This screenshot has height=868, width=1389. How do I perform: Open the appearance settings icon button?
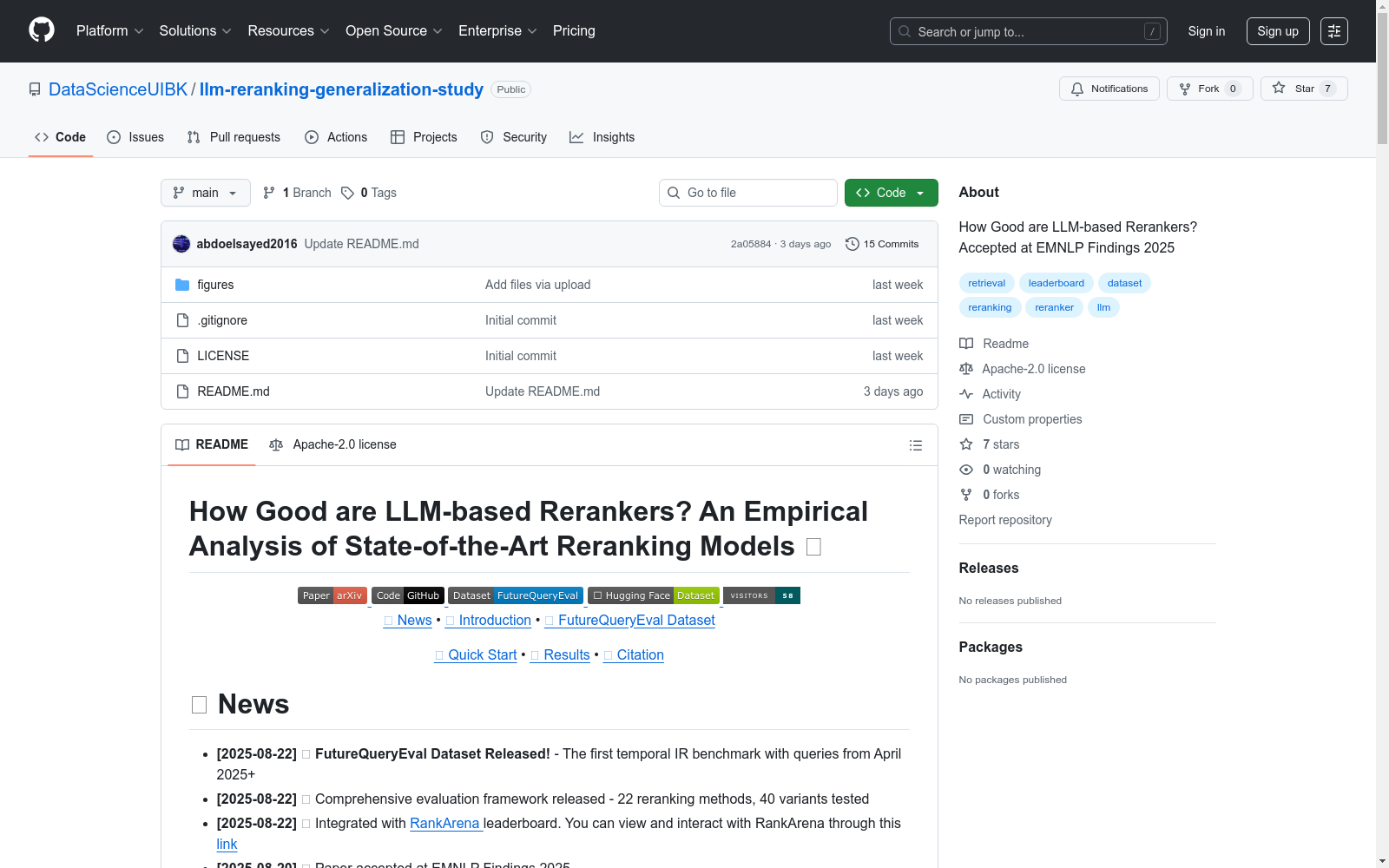click(x=1334, y=31)
